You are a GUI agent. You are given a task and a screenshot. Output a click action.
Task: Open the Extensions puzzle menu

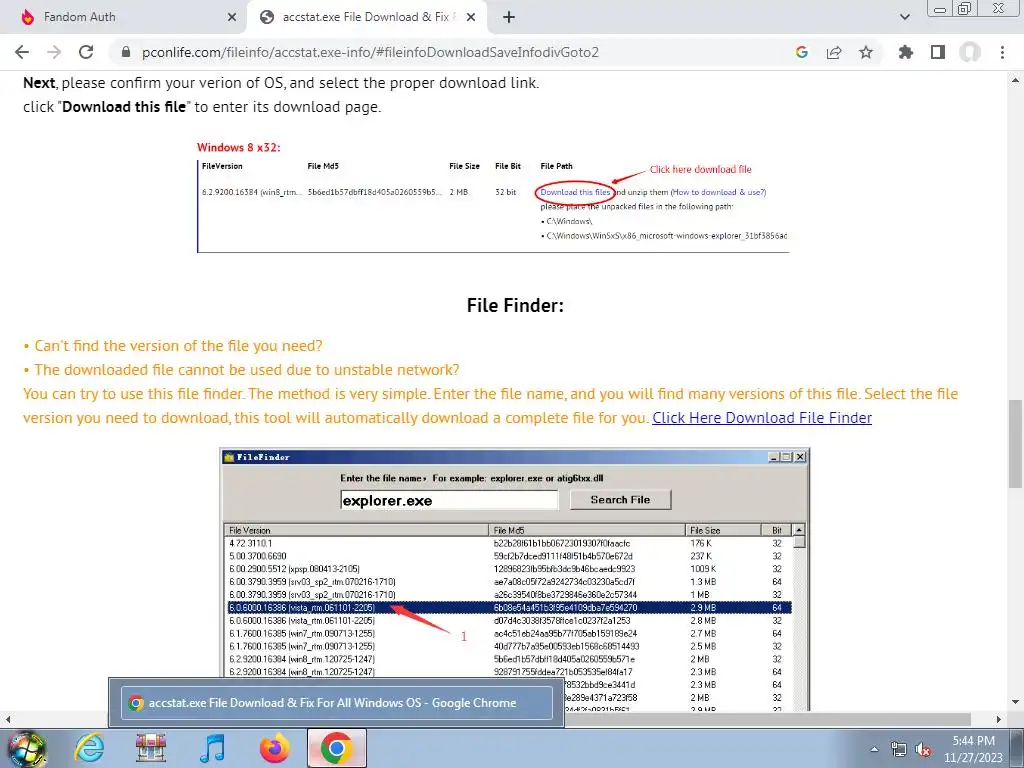point(906,52)
